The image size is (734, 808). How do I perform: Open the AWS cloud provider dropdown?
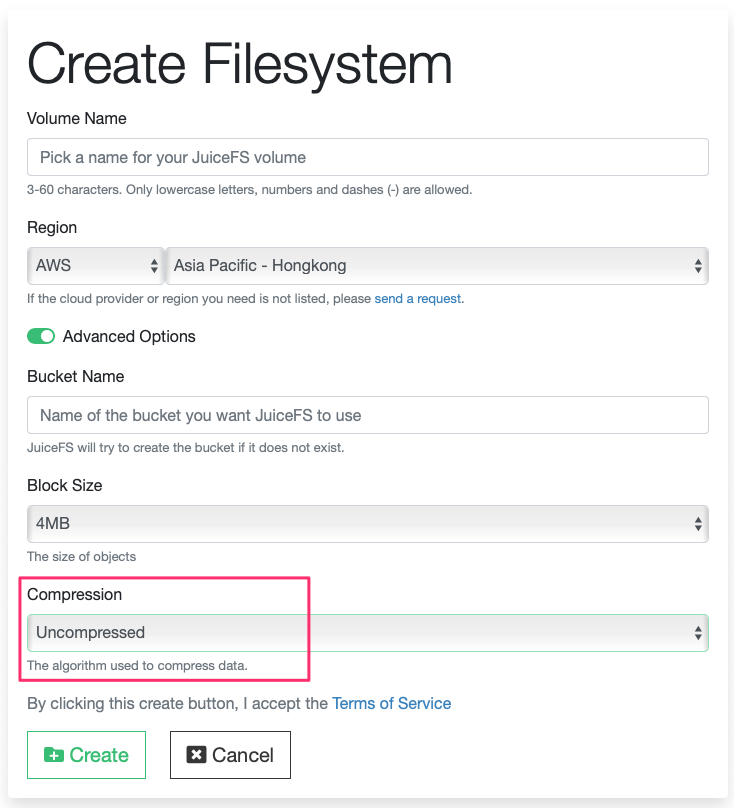(95, 266)
